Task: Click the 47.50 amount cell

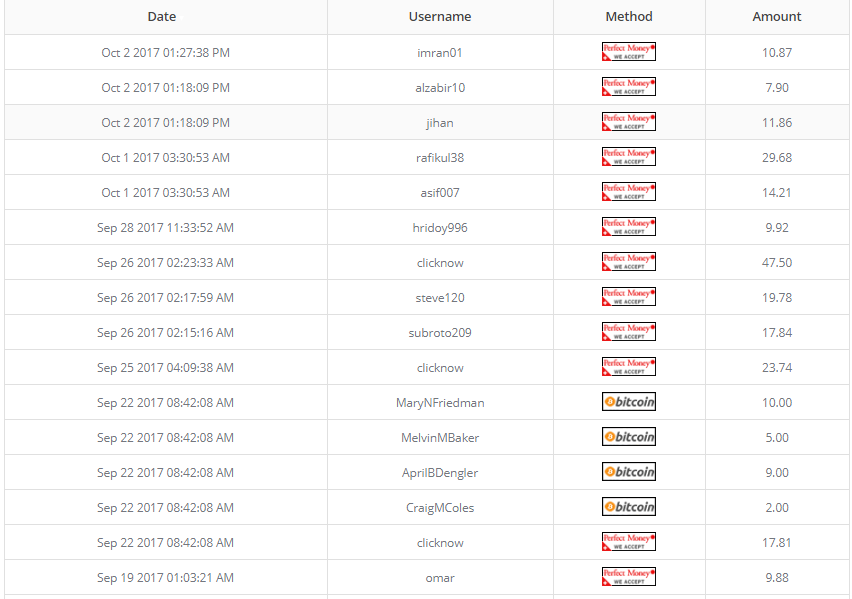Action: (777, 262)
